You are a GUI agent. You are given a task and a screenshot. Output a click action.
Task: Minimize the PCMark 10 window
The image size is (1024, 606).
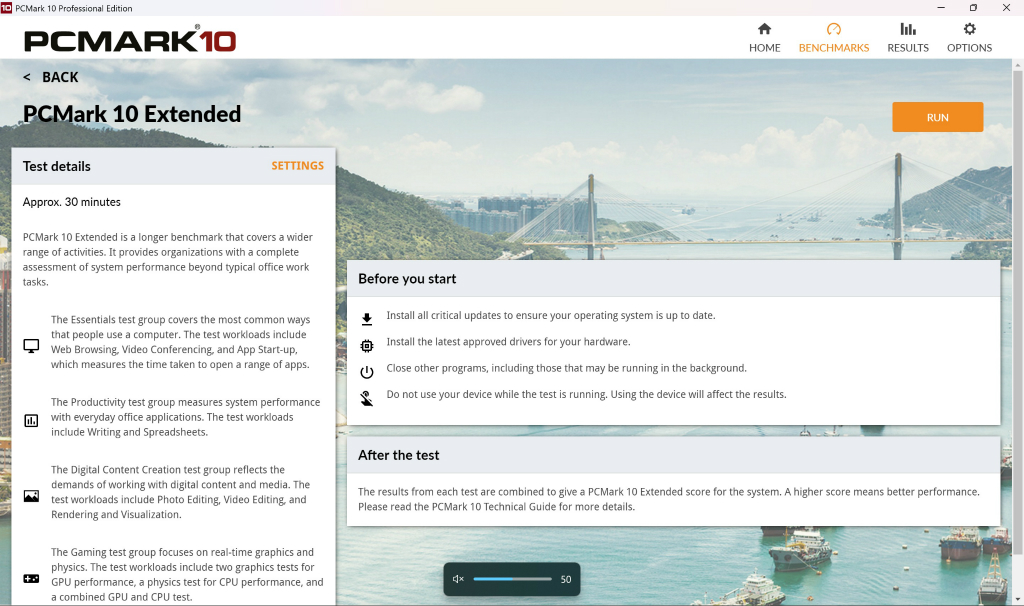pyautogui.click(x=940, y=8)
